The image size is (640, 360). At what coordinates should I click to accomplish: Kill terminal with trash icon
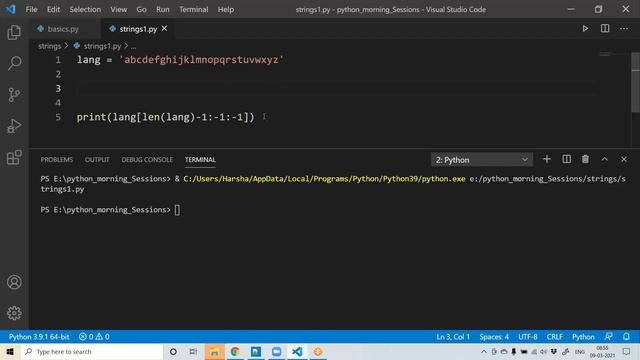pyautogui.click(x=585, y=159)
